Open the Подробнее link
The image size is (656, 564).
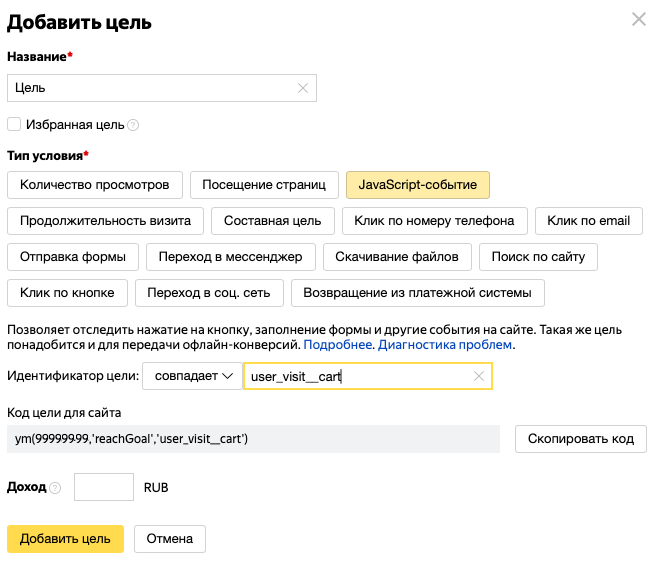tap(338, 345)
